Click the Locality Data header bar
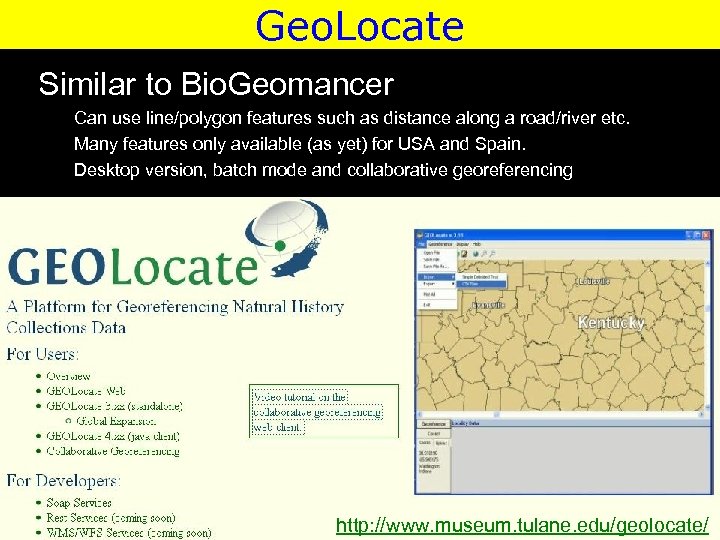This screenshot has height=540, width=720. 579,423
